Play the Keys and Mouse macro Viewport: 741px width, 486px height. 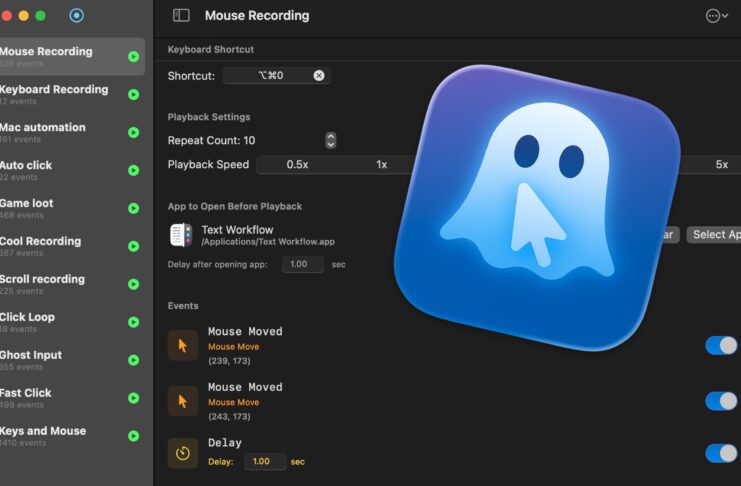click(134, 436)
